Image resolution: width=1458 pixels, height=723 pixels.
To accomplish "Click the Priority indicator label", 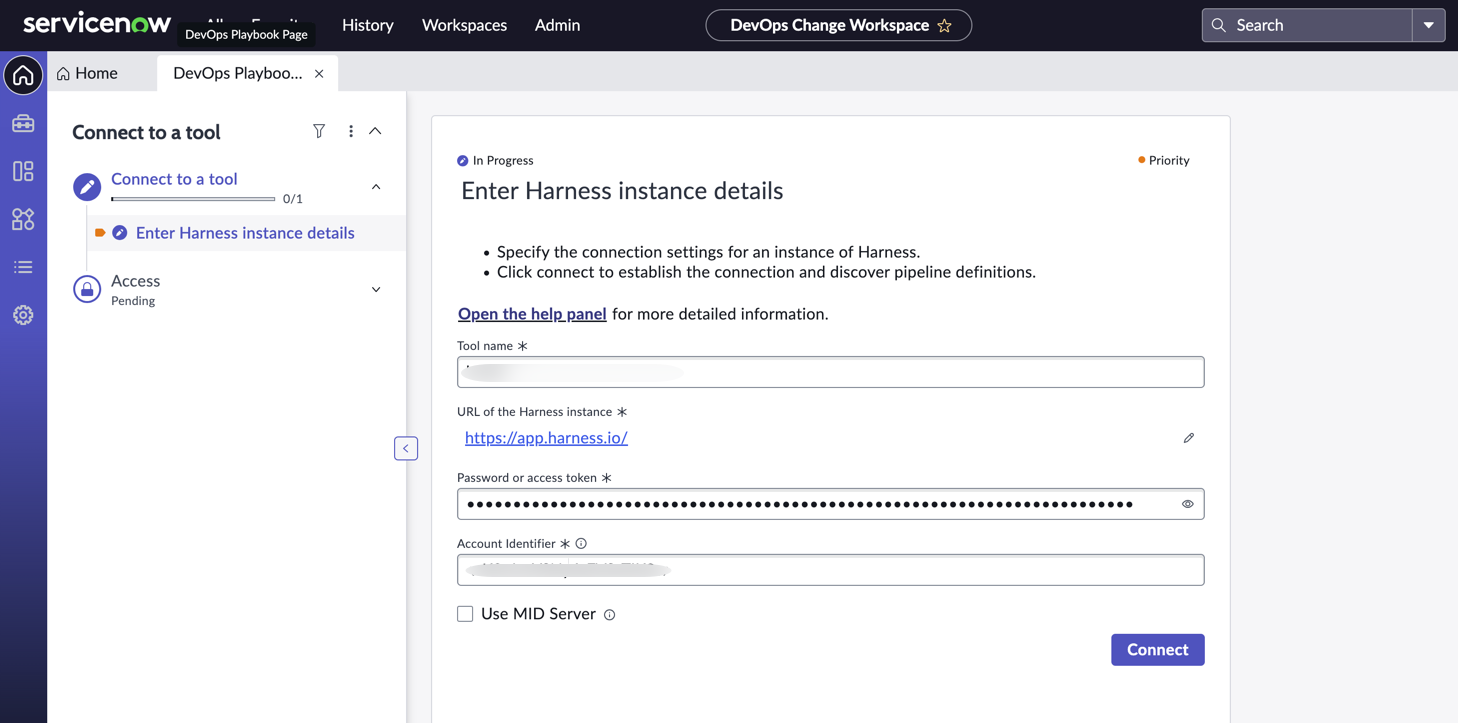I will pos(1169,160).
